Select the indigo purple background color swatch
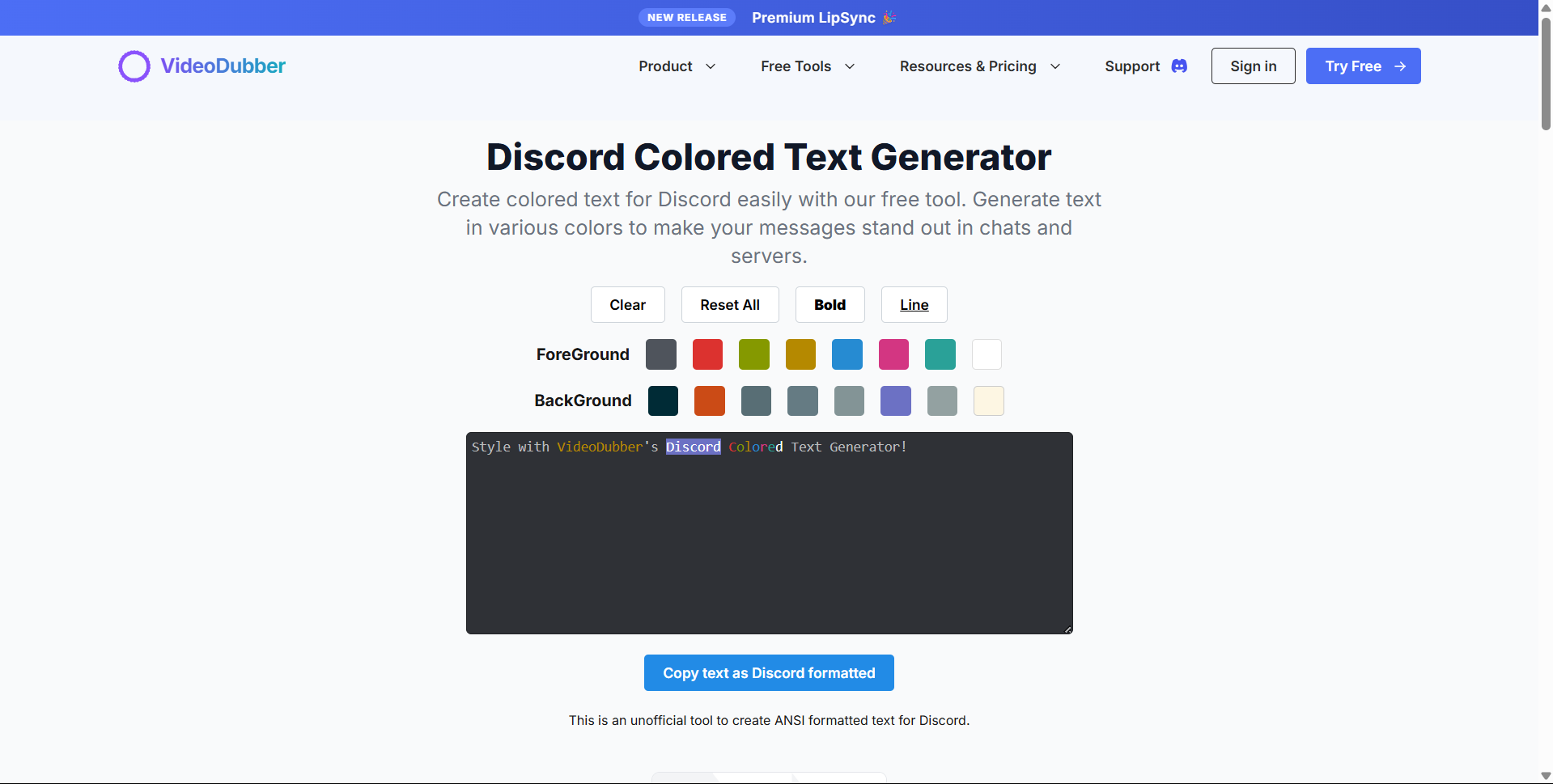This screenshot has width=1553, height=784. pyautogui.click(x=896, y=400)
